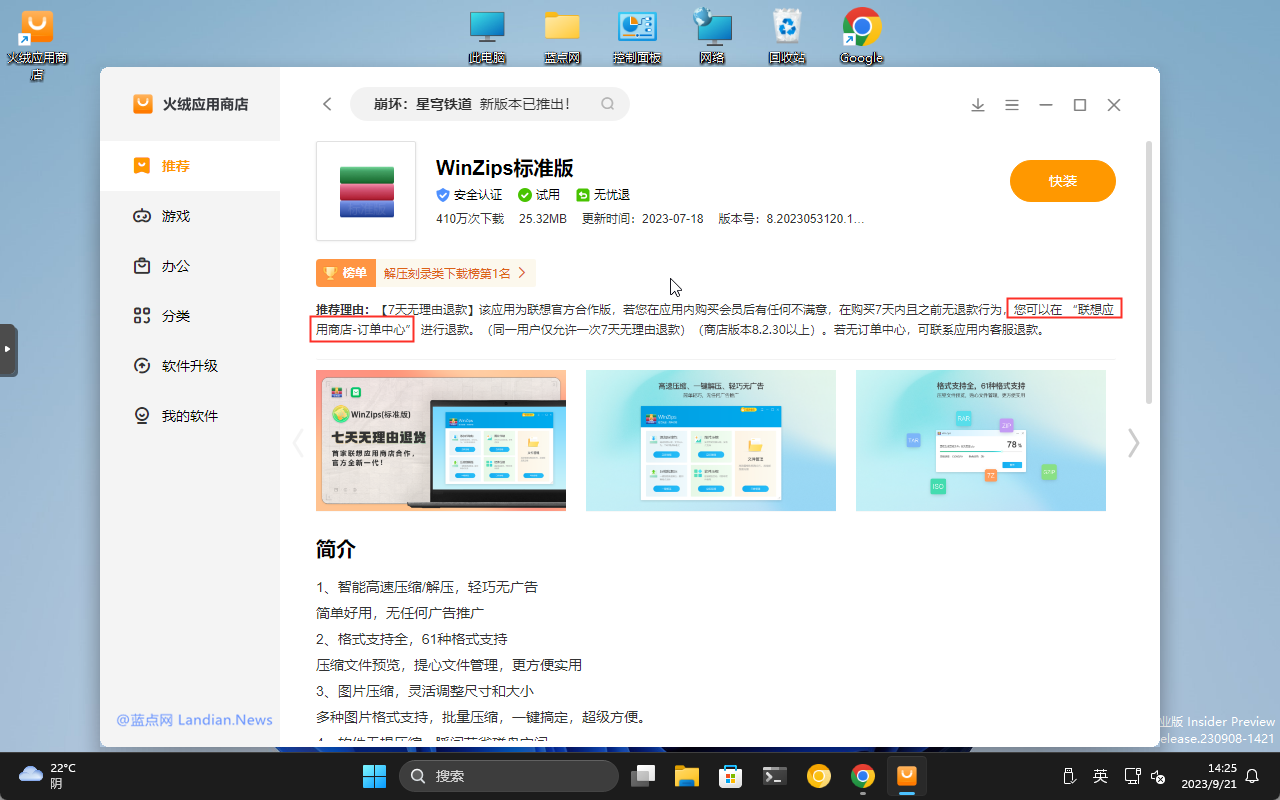Select 推荐 in the sidebar
Image resolution: width=1280 pixels, height=800 pixels.
coord(190,166)
